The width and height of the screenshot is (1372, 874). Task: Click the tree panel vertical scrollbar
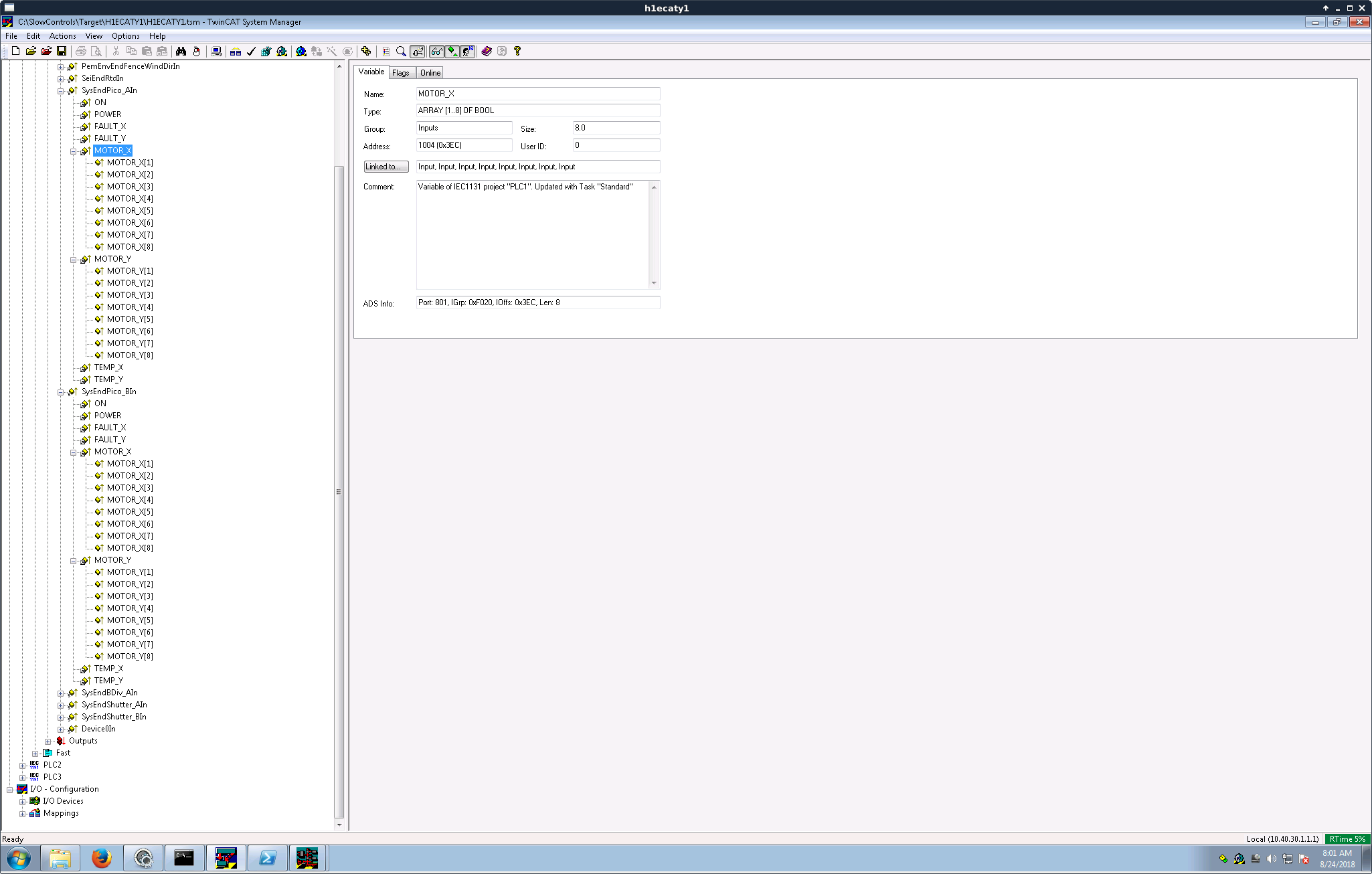click(339, 492)
